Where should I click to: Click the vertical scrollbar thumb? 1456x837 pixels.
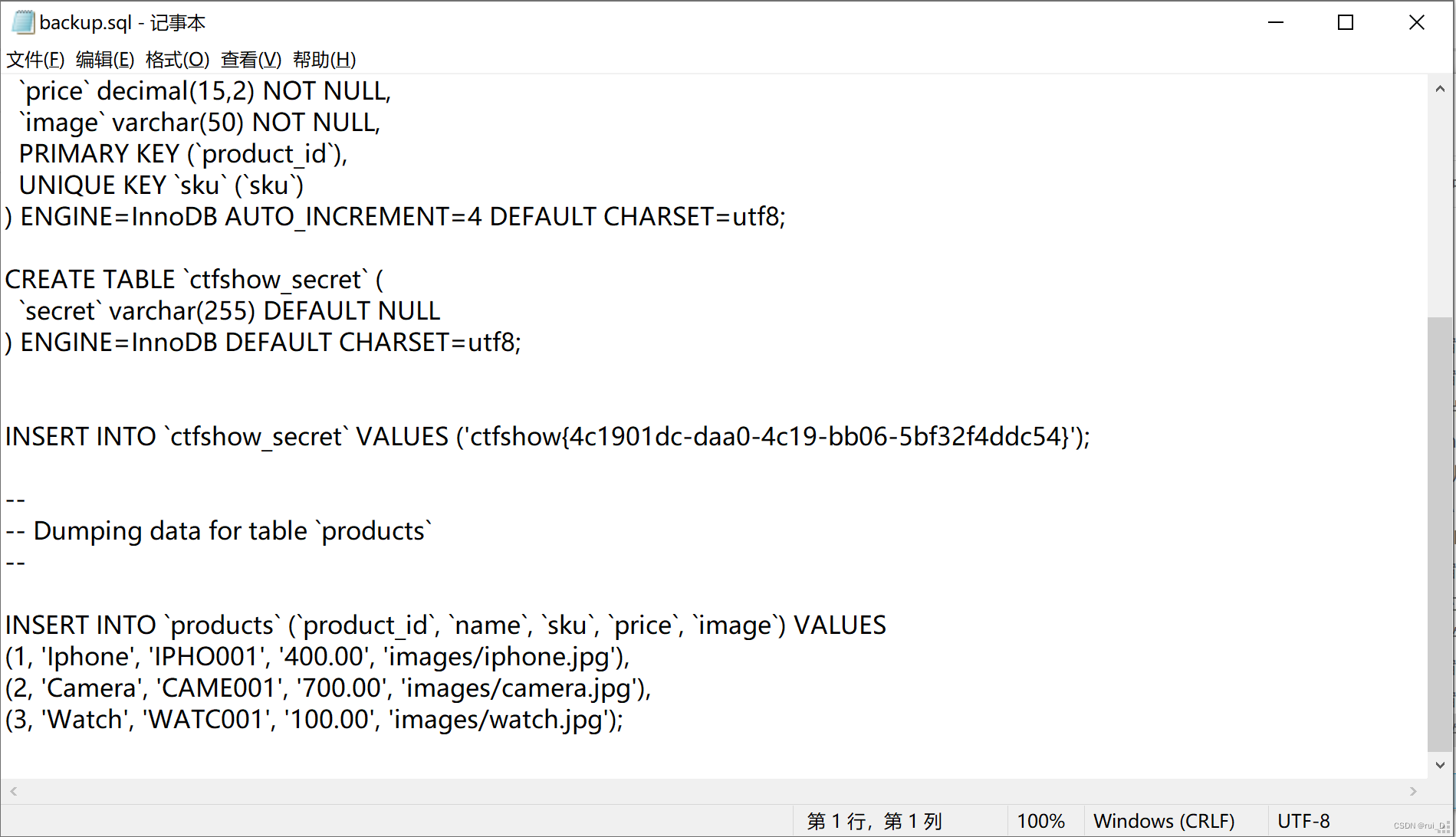click(1440, 533)
